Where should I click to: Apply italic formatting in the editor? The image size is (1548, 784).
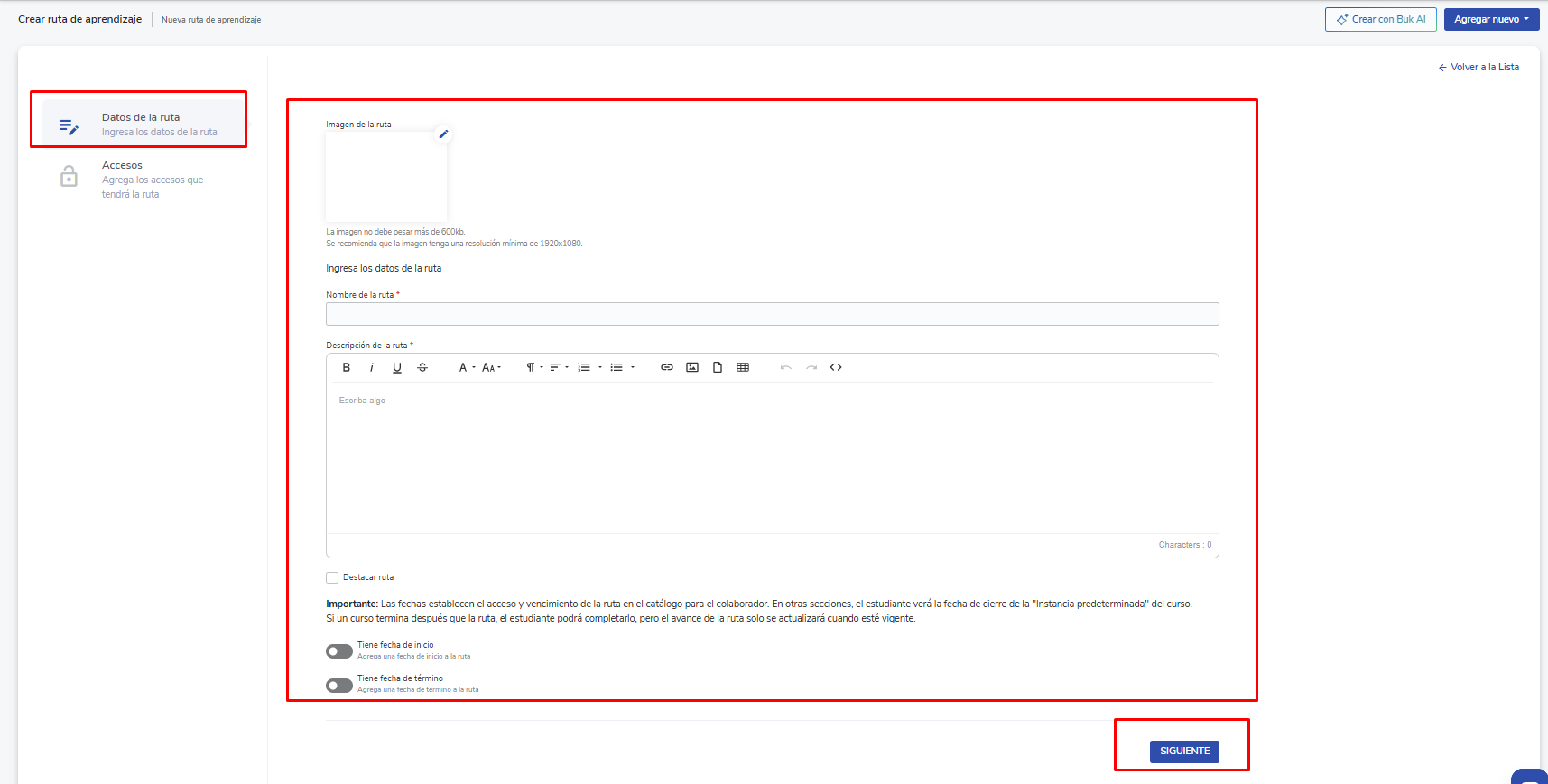(371, 367)
